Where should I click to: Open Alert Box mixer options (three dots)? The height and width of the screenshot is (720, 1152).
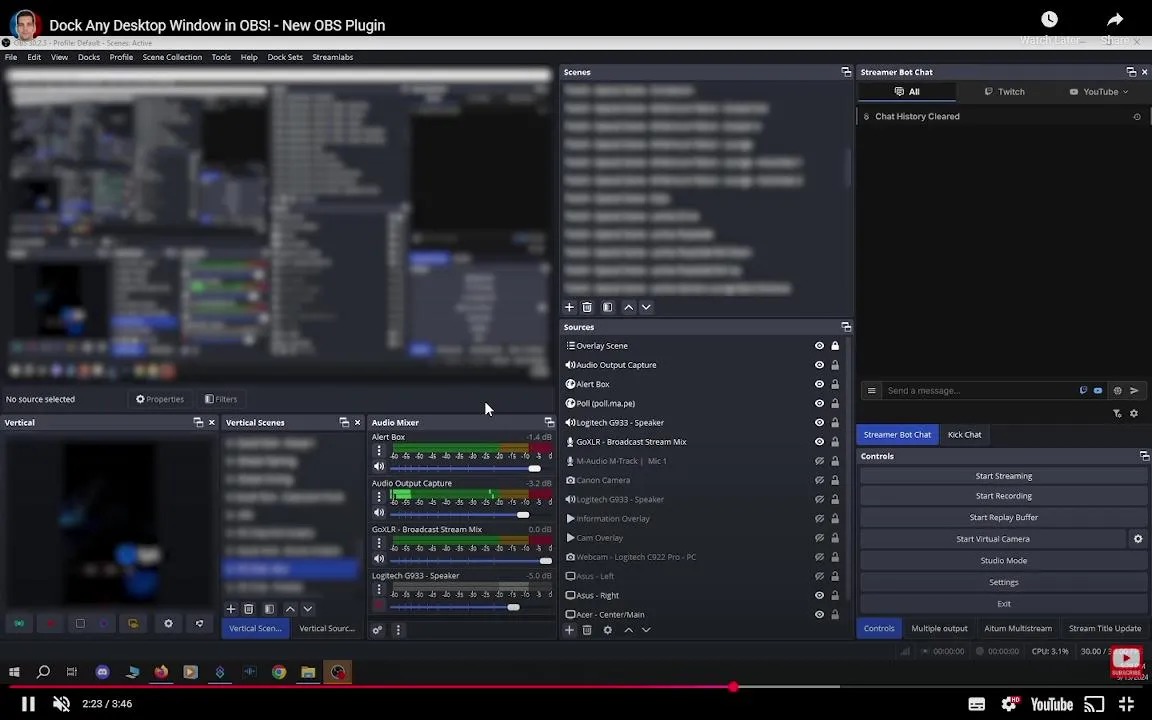(379, 450)
